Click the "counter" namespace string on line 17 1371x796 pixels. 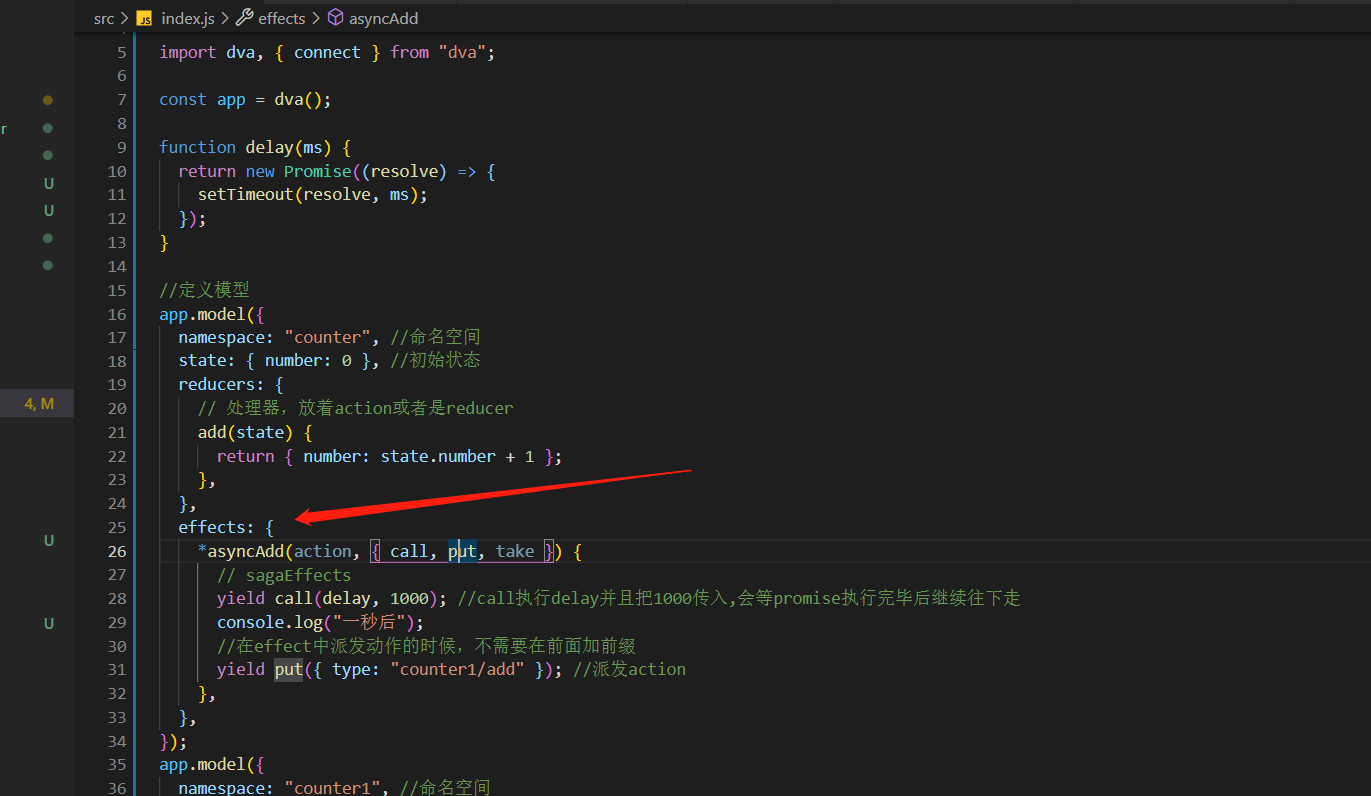coord(327,337)
